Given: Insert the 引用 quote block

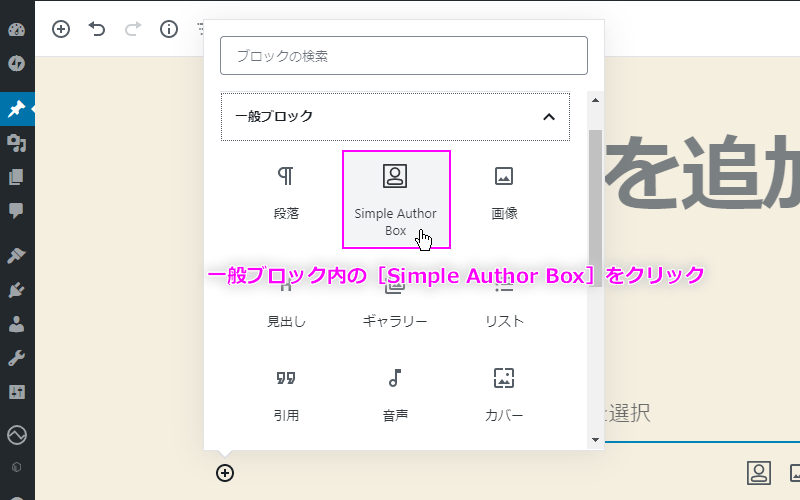Looking at the screenshot, I should (286, 396).
